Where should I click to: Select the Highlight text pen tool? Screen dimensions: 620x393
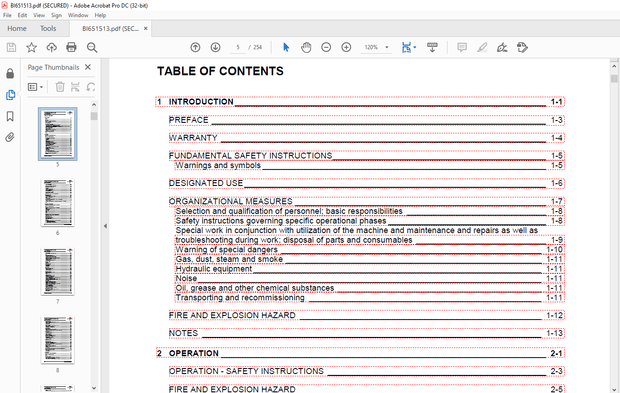pyautogui.click(x=482, y=47)
